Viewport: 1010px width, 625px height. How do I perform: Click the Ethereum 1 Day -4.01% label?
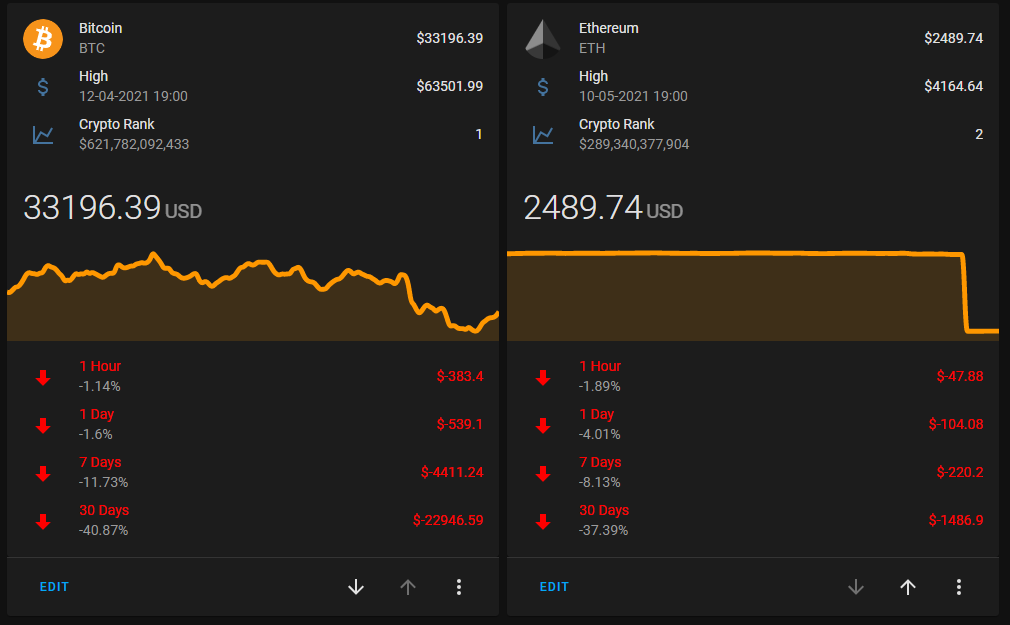[600, 425]
